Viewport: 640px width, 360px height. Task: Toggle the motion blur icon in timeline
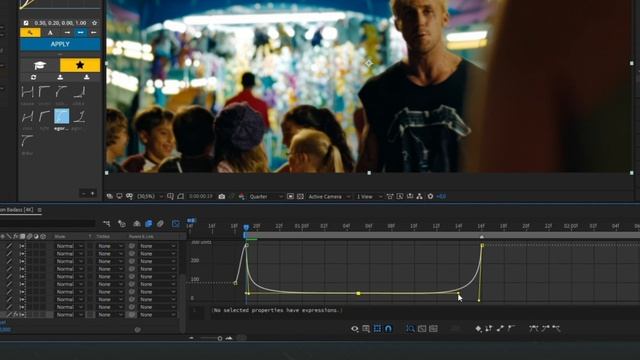point(160,223)
